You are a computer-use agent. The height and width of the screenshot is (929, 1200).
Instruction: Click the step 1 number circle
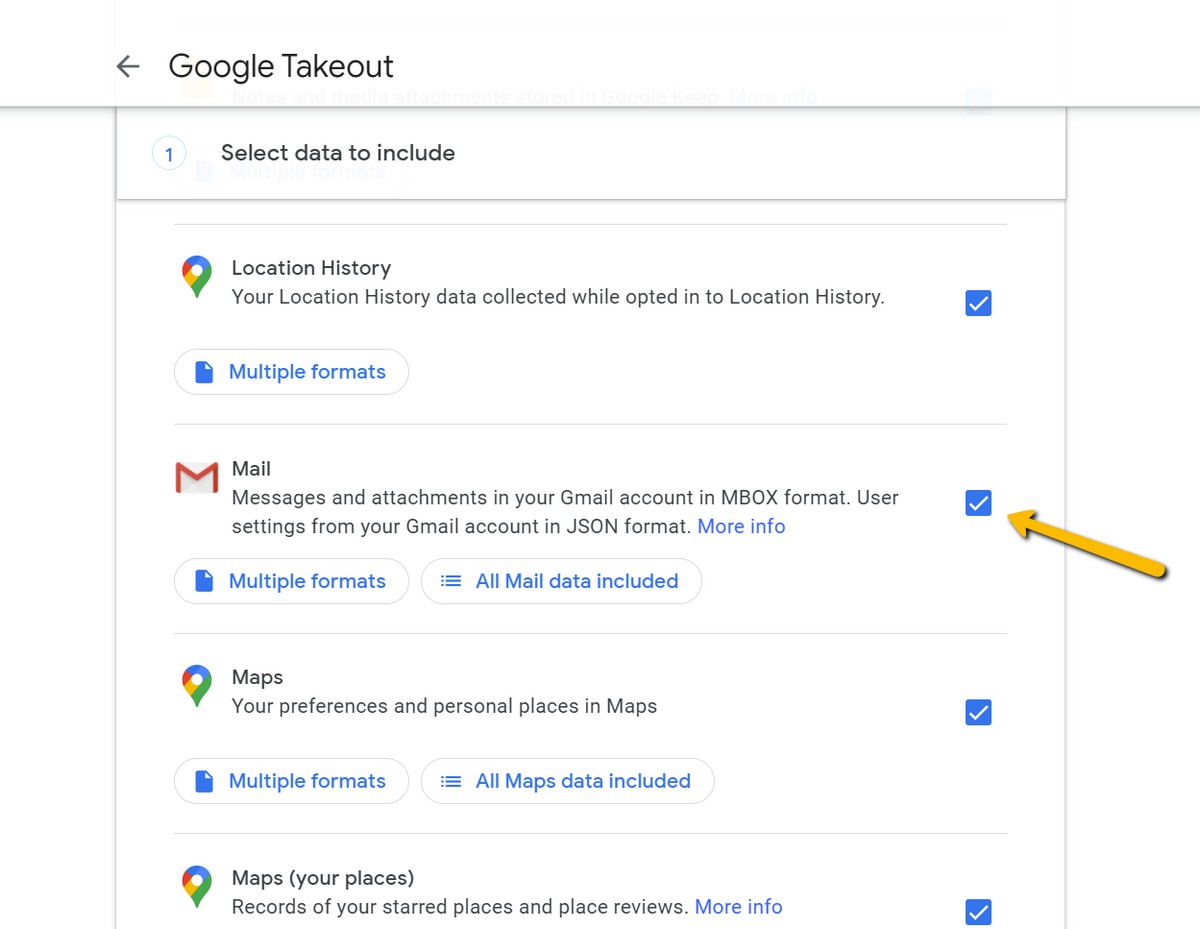pyautogui.click(x=169, y=154)
